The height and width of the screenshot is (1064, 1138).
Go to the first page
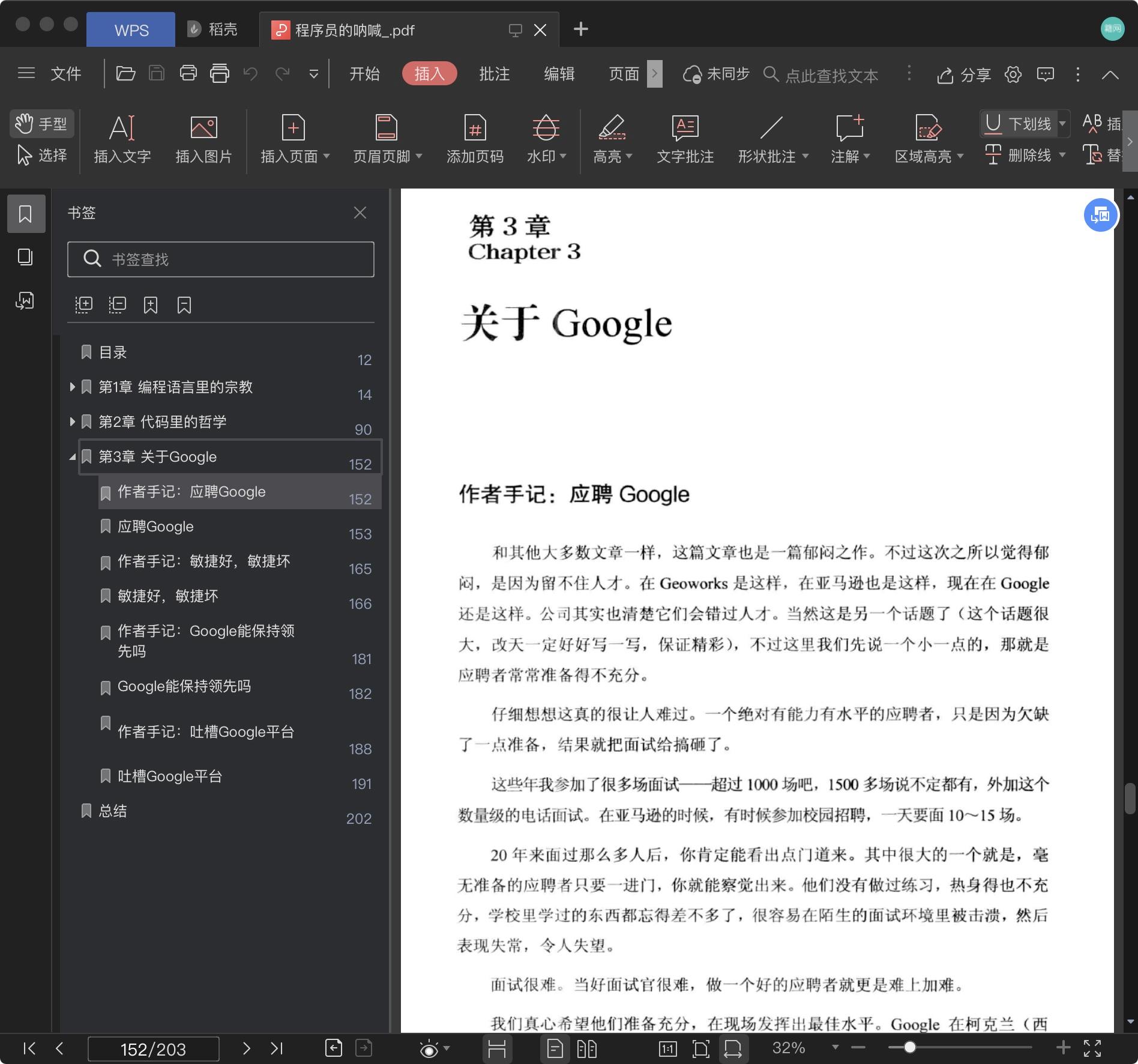pyautogui.click(x=29, y=1048)
